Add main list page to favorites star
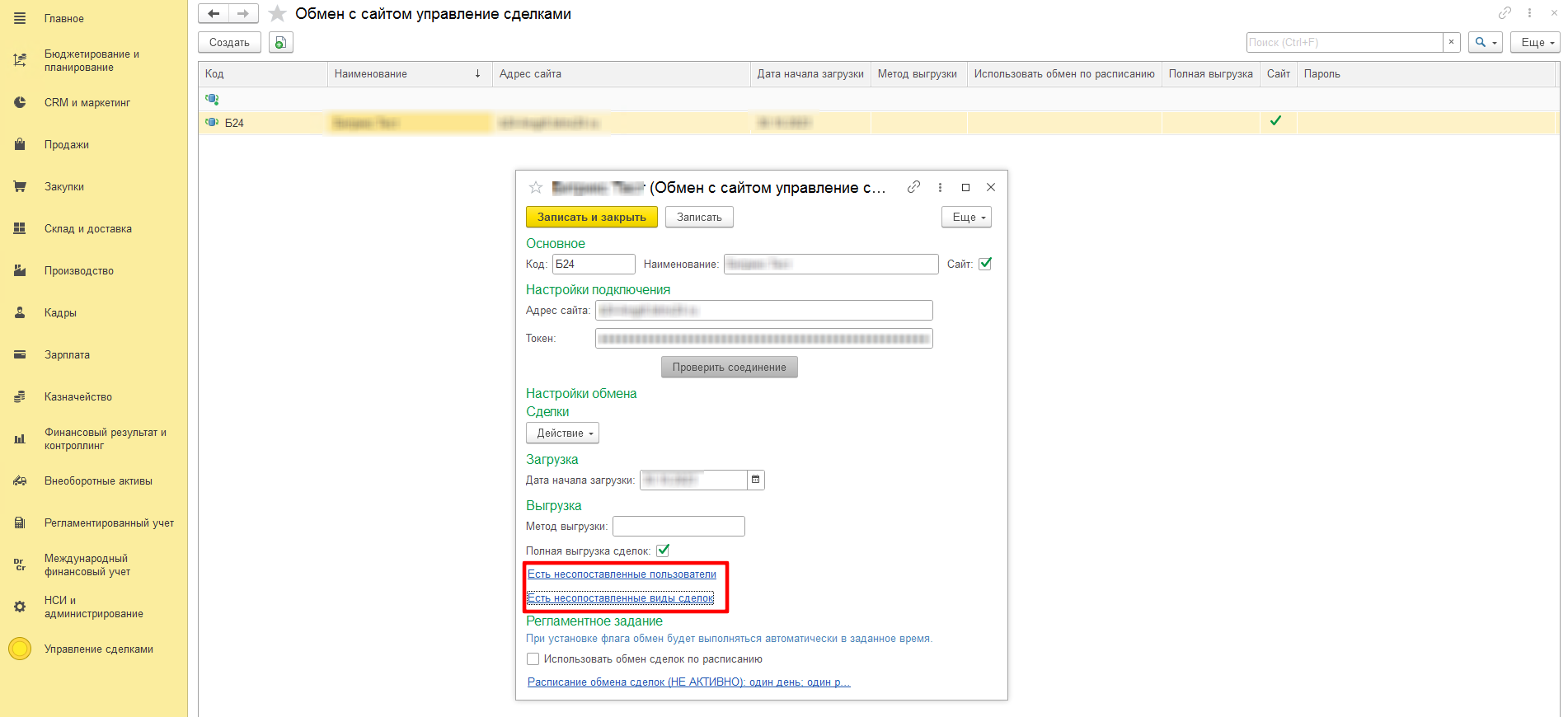Image resolution: width=1568 pixels, height=717 pixels. [x=278, y=14]
